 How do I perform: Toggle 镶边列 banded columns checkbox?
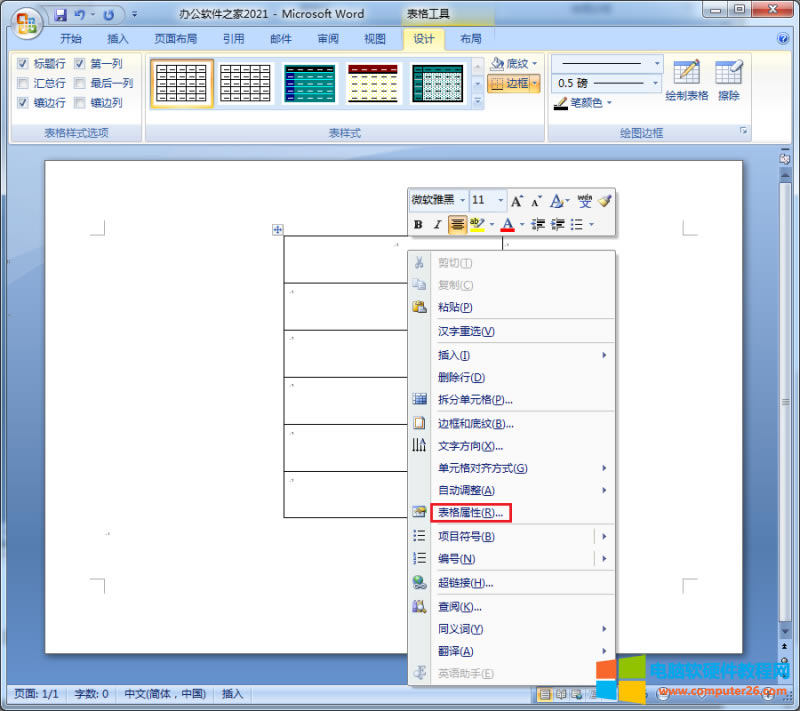click(x=79, y=103)
